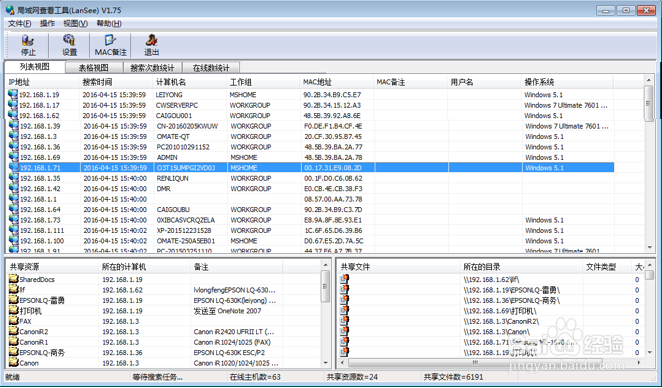The width and height of the screenshot is (662, 388).
Task: Click the CanoniR2 share icon
Action: (14, 331)
